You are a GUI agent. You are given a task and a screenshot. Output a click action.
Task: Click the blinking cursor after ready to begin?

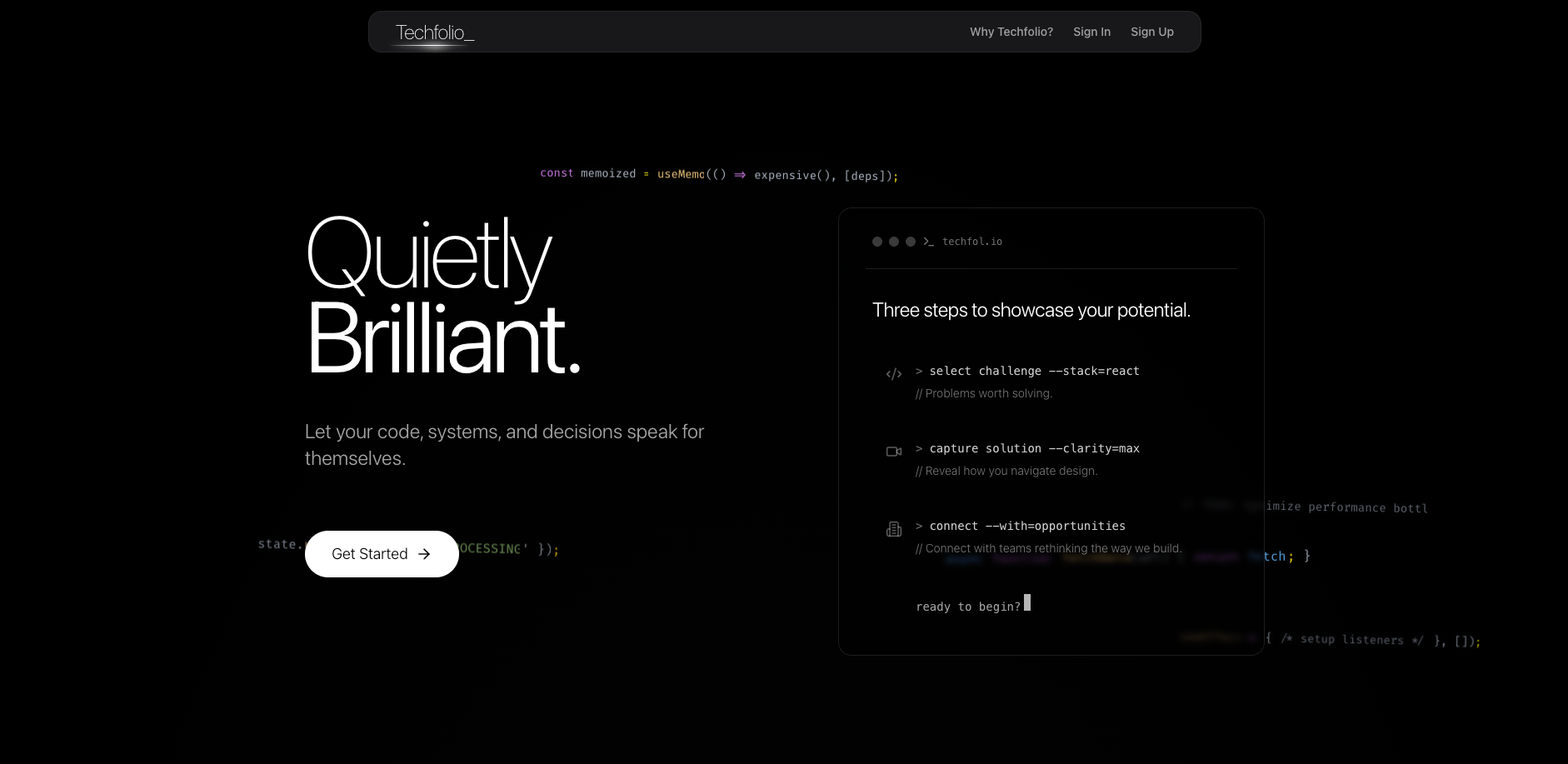pyautogui.click(x=1027, y=603)
